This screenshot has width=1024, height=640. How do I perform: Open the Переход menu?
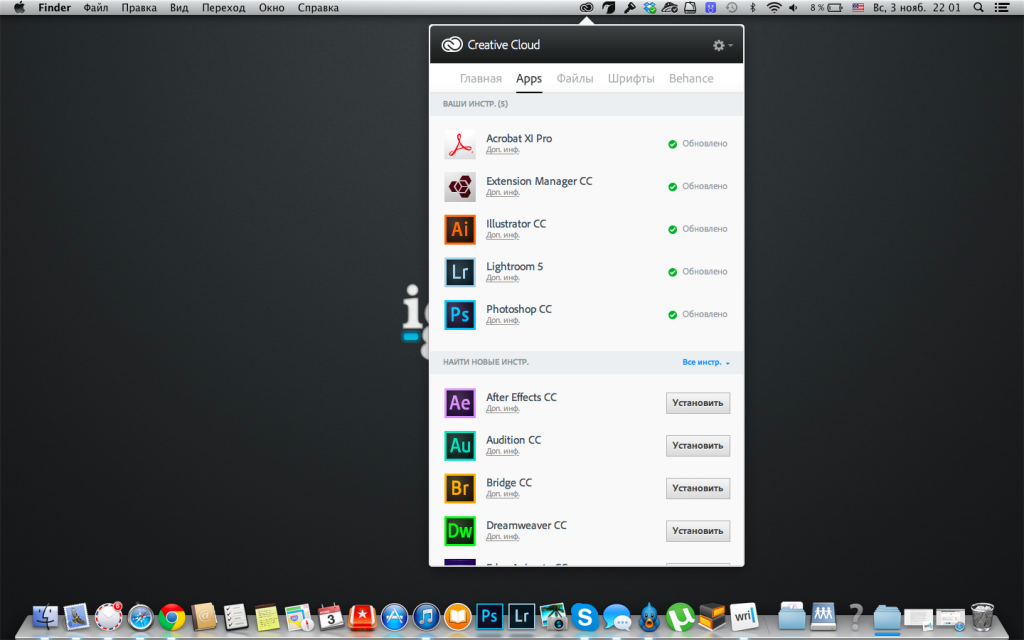[223, 8]
